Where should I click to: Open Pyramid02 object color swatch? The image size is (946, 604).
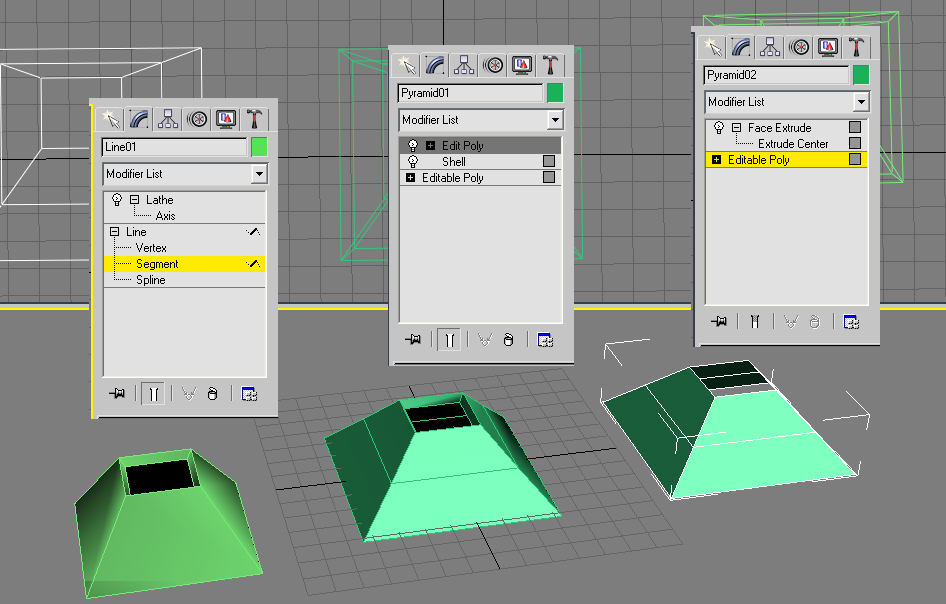861,75
